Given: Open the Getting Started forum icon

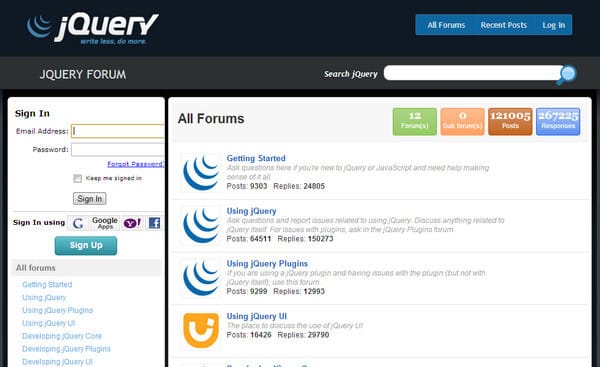Looking at the screenshot, I should [x=201, y=173].
